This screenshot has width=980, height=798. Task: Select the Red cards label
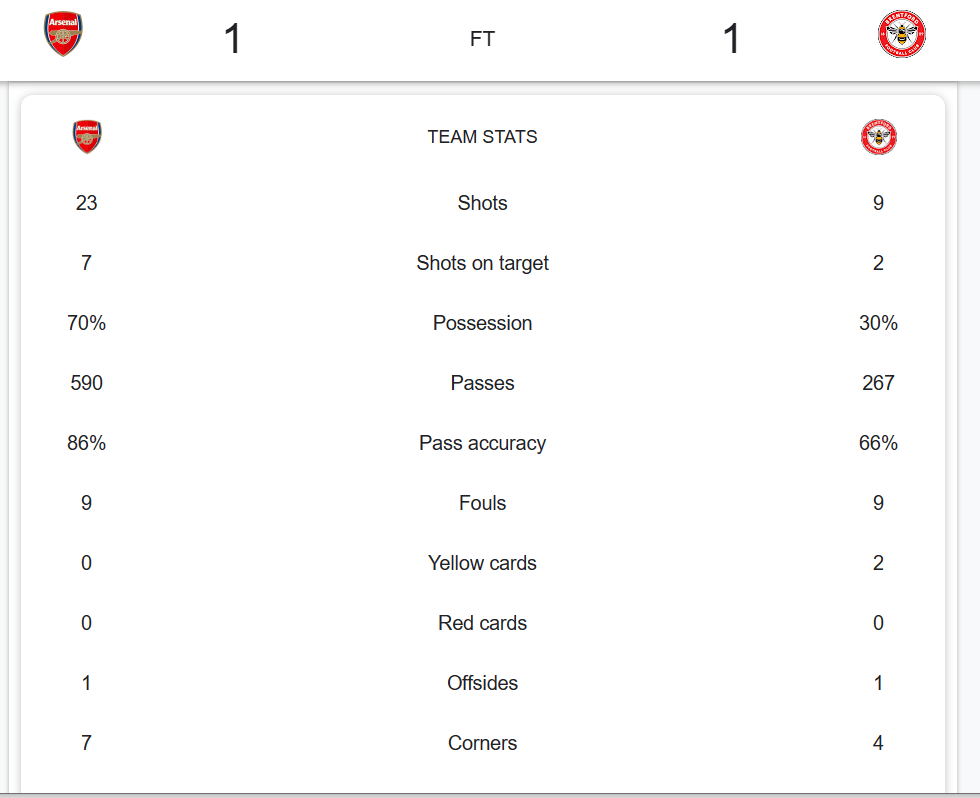pyautogui.click(x=482, y=623)
